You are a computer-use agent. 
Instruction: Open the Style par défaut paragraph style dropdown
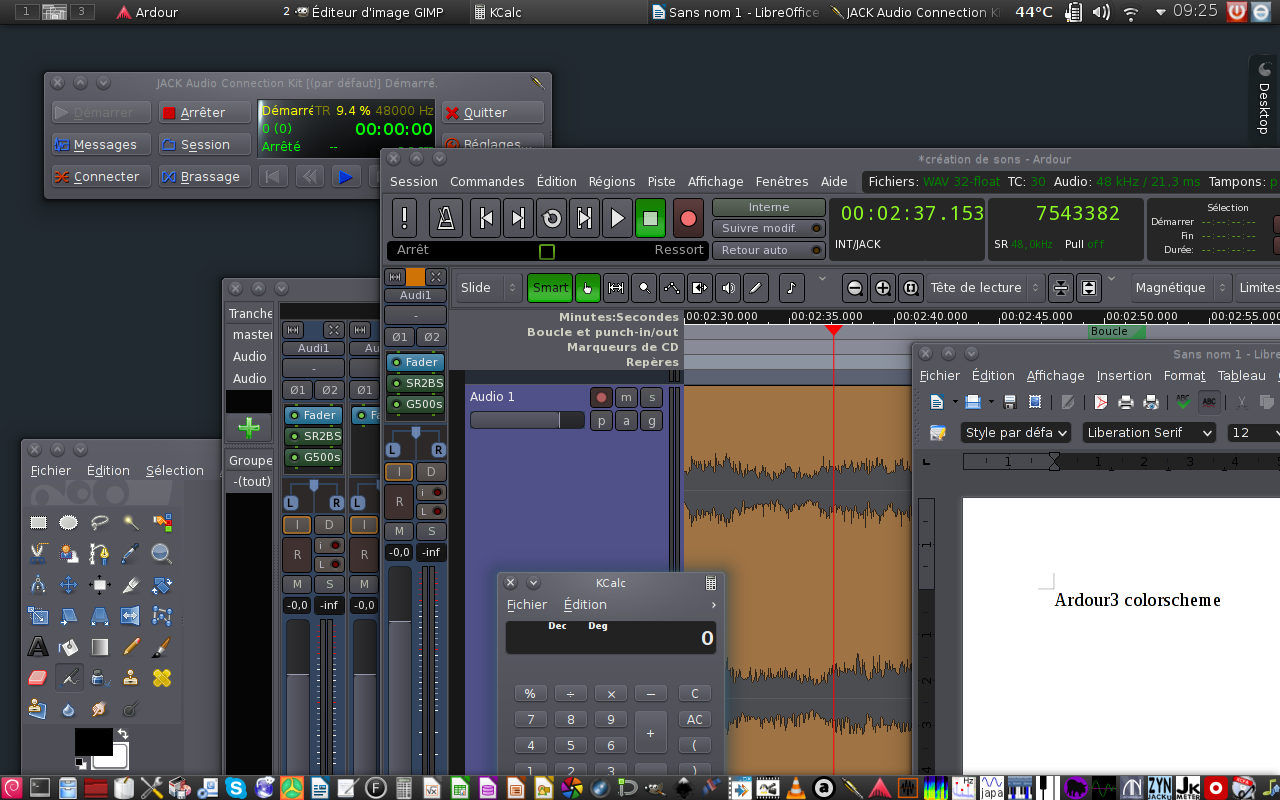[1016, 433]
